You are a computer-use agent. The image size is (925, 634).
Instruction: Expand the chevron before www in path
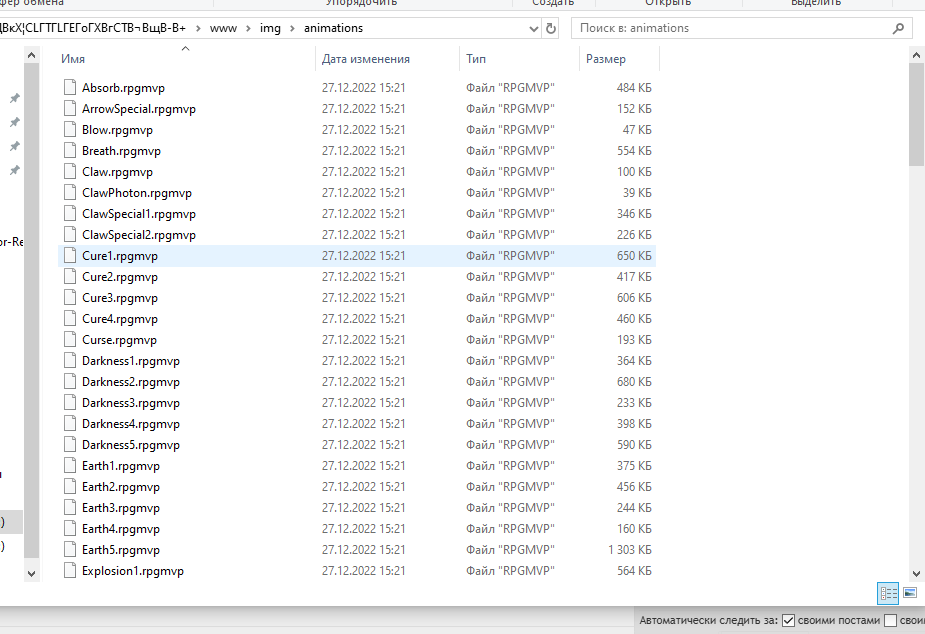pyautogui.click(x=198, y=28)
